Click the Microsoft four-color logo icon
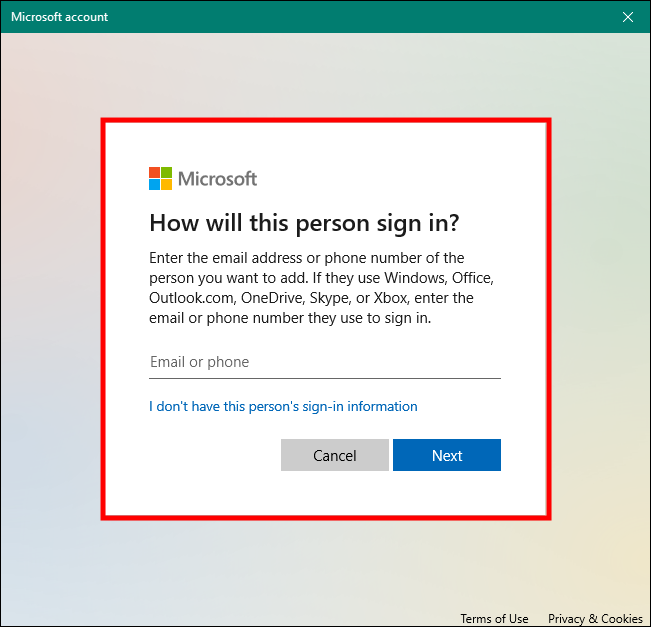Screen dimensions: 651x627 point(160,179)
